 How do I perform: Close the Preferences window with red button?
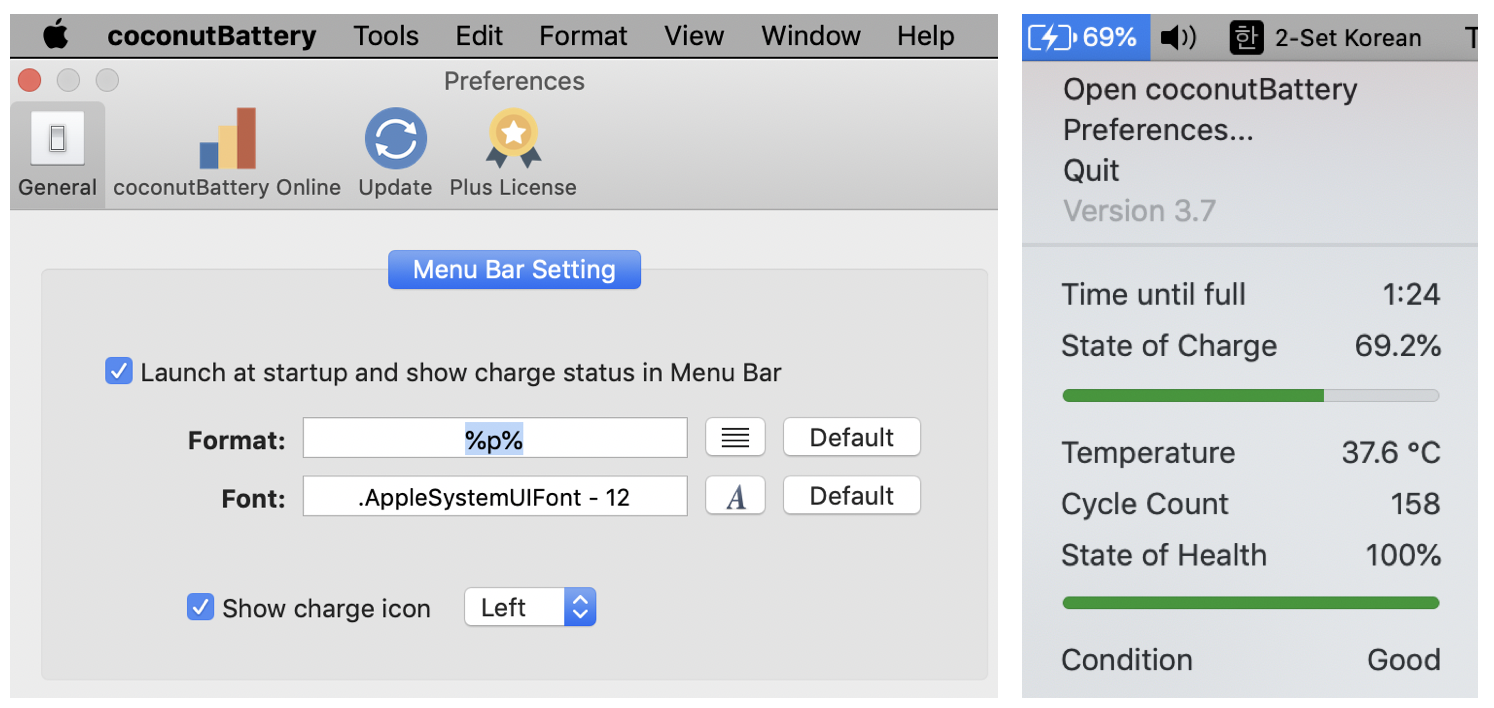30,80
